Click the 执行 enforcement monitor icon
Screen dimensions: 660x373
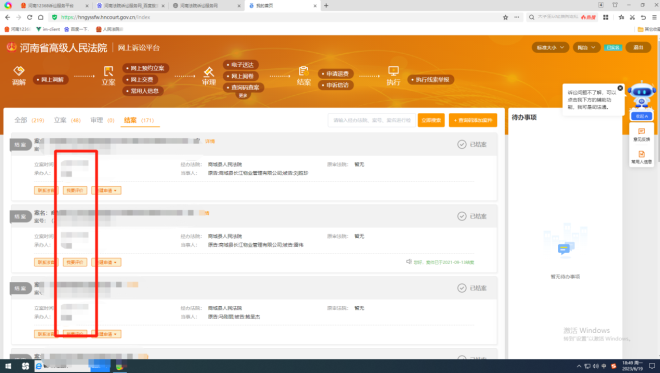coord(393,71)
